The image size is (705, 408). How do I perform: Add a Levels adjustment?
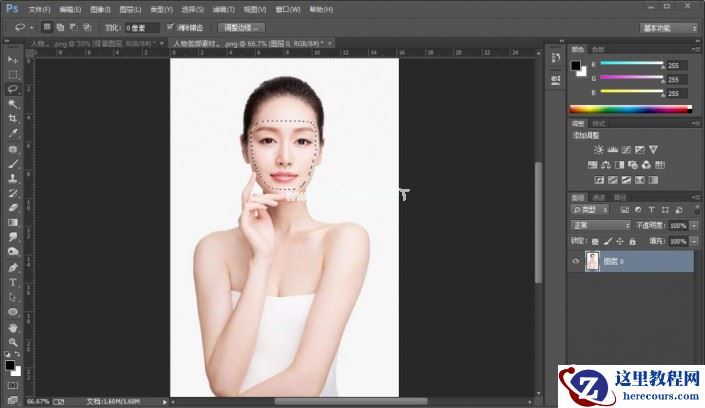click(612, 149)
